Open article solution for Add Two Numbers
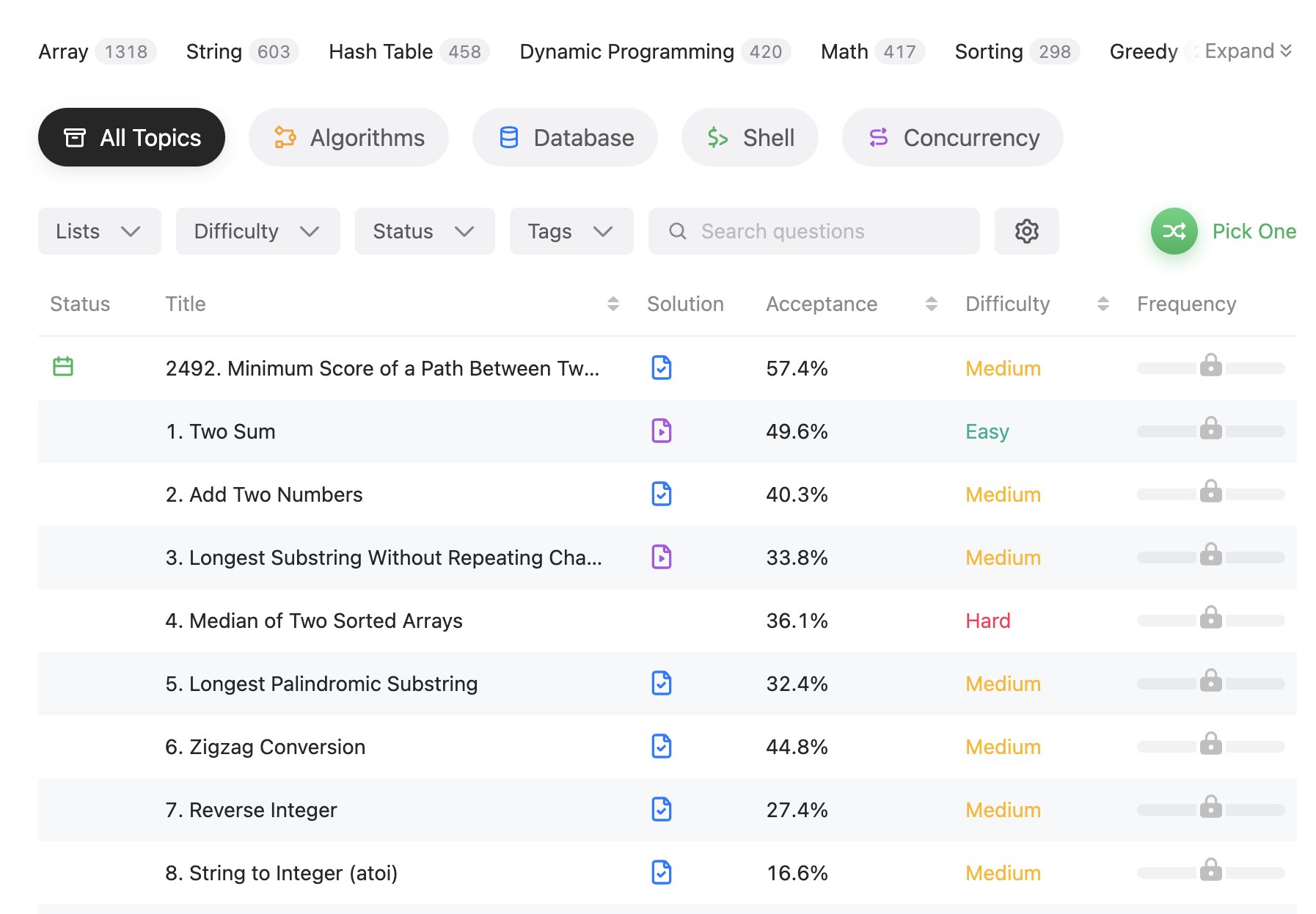Screen dimensions: 1316x914 [661, 494]
